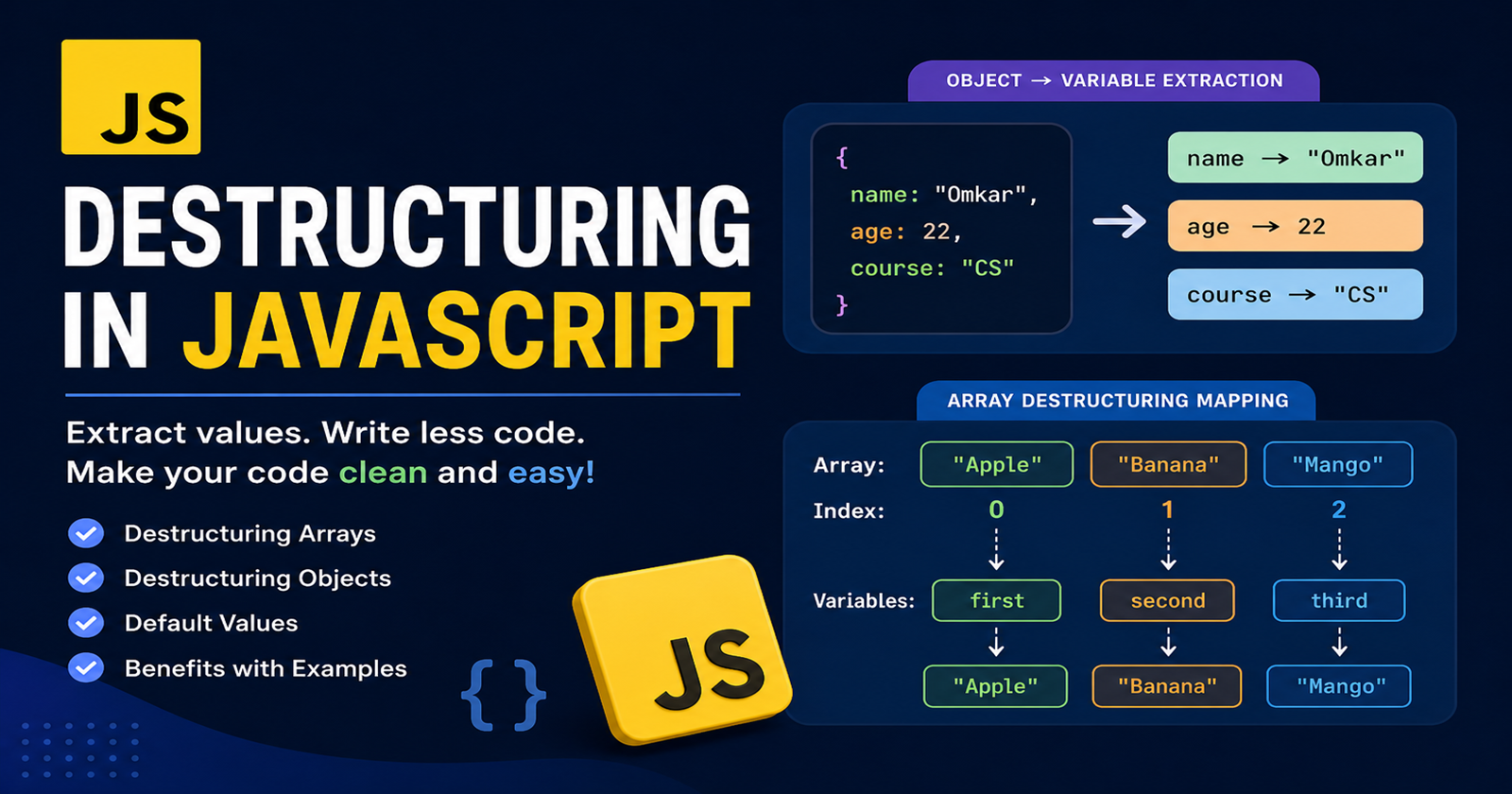Click the dashed arrow under index 2
Image resolution: width=1512 pixels, height=794 pixels.
pyautogui.click(x=1339, y=549)
